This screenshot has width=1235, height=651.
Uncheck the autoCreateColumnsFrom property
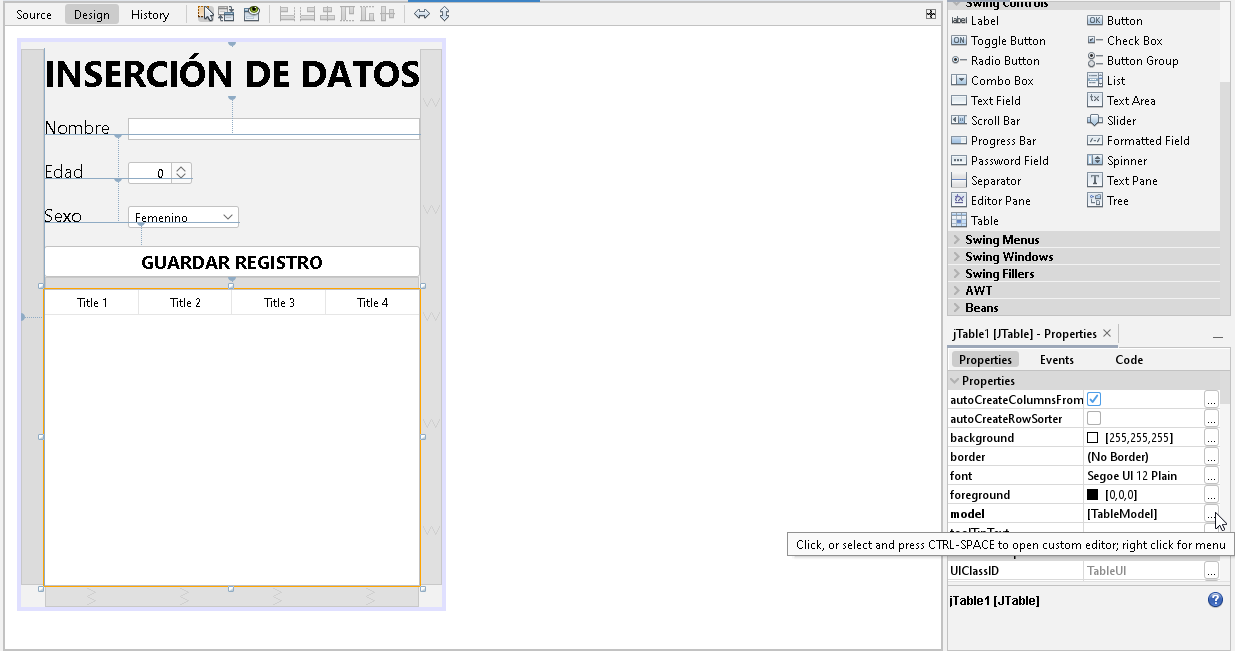click(1093, 398)
